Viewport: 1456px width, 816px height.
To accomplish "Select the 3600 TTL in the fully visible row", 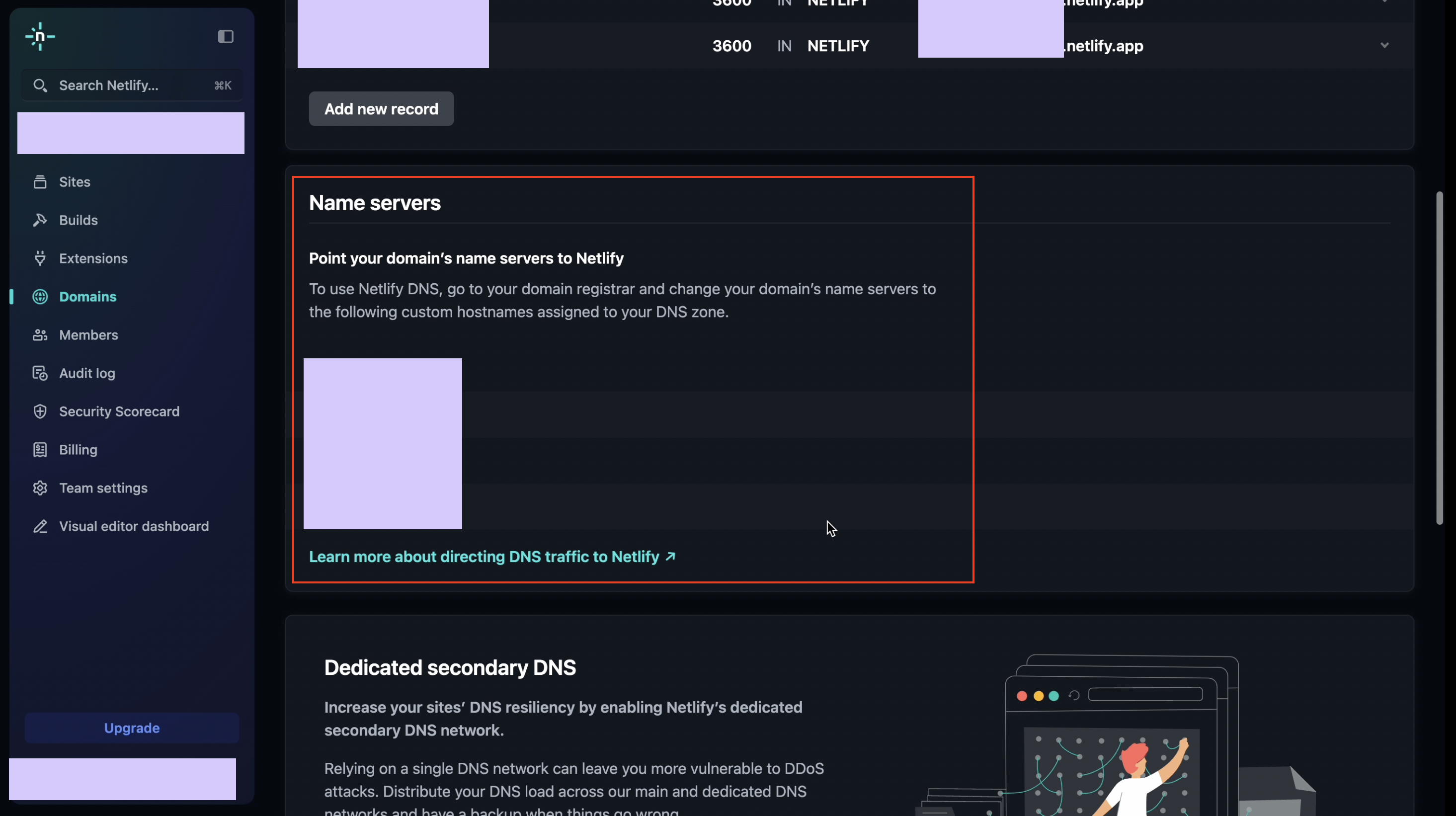I will [732, 46].
